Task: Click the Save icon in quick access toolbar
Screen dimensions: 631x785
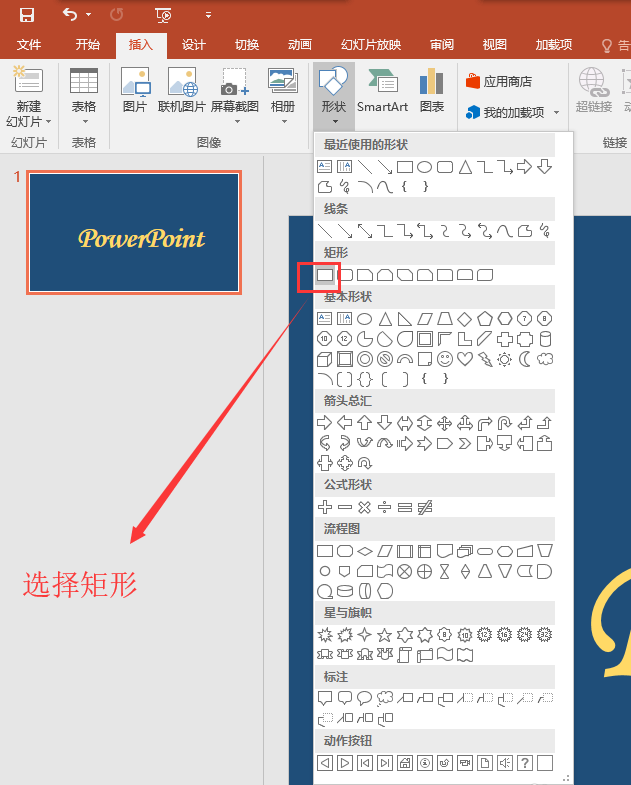Action: [27, 15]
